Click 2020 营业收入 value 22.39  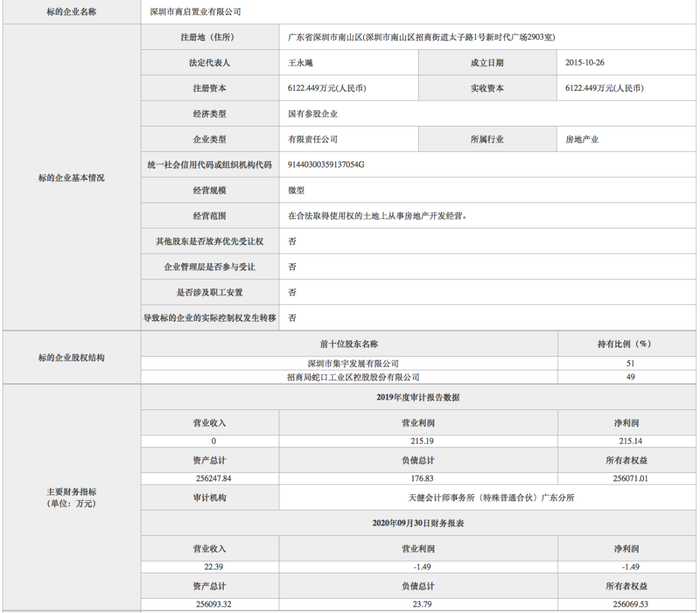(213, 567)
